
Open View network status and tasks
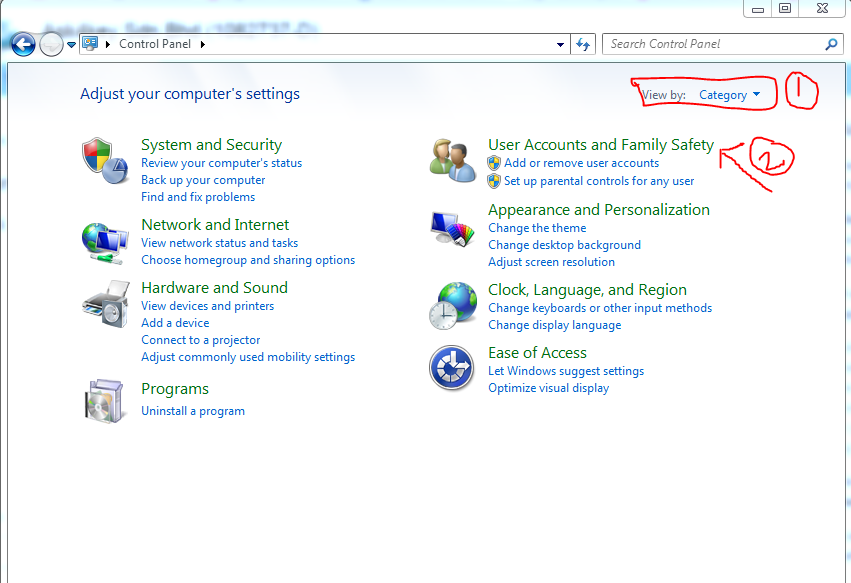pyautogui.click(x=219, y=243)
